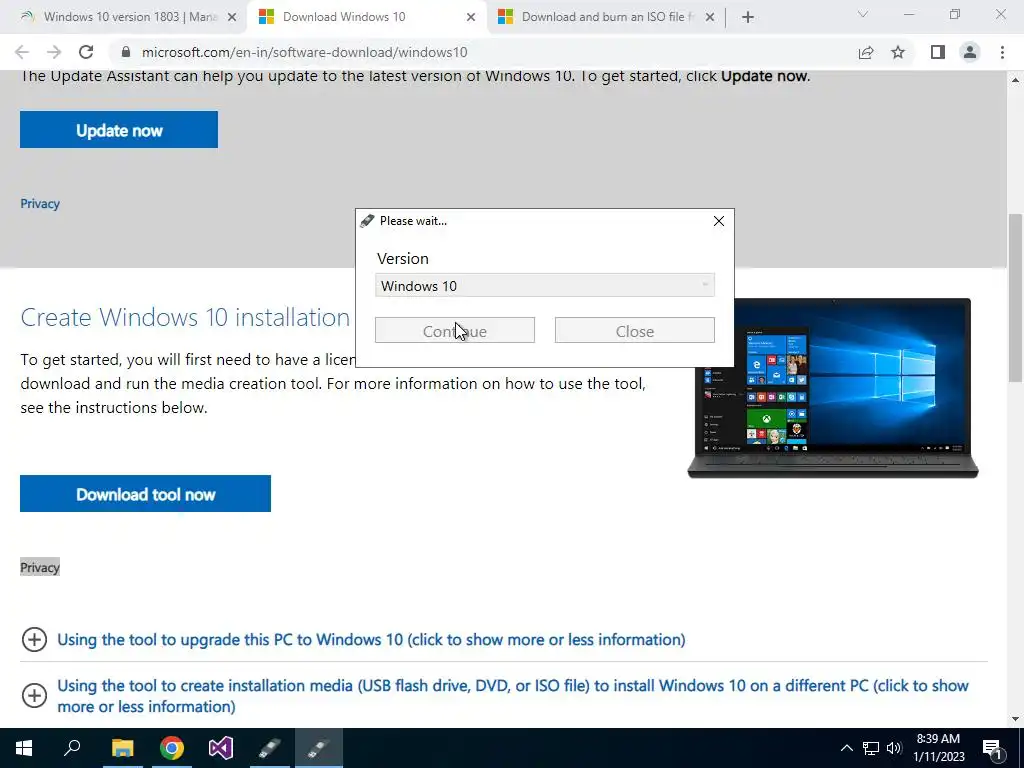
Task: Click the scrollbar up arrow
Action: pos(1015,80)
